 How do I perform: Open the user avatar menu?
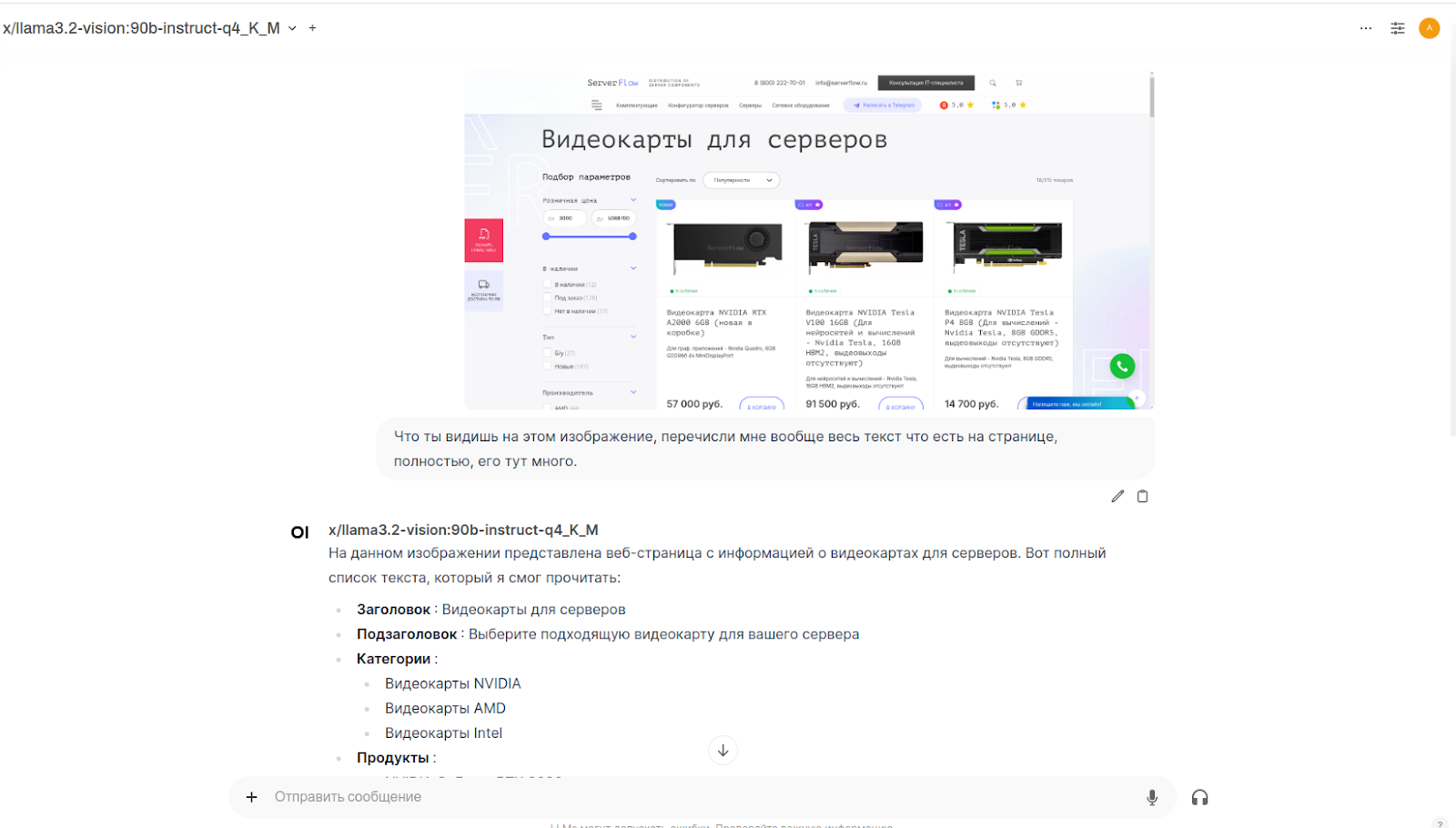pyautogui.click(x=1430, y=28)
